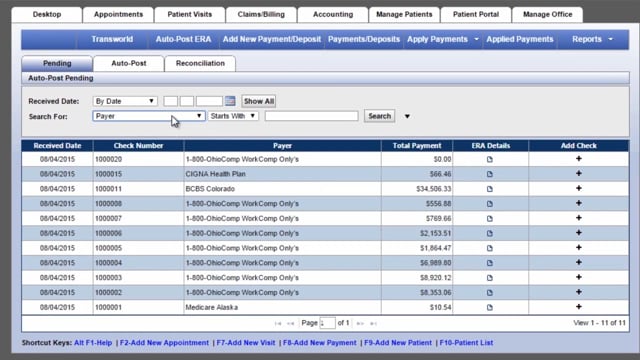Open the Claims/Billing tab

[261, 14]
